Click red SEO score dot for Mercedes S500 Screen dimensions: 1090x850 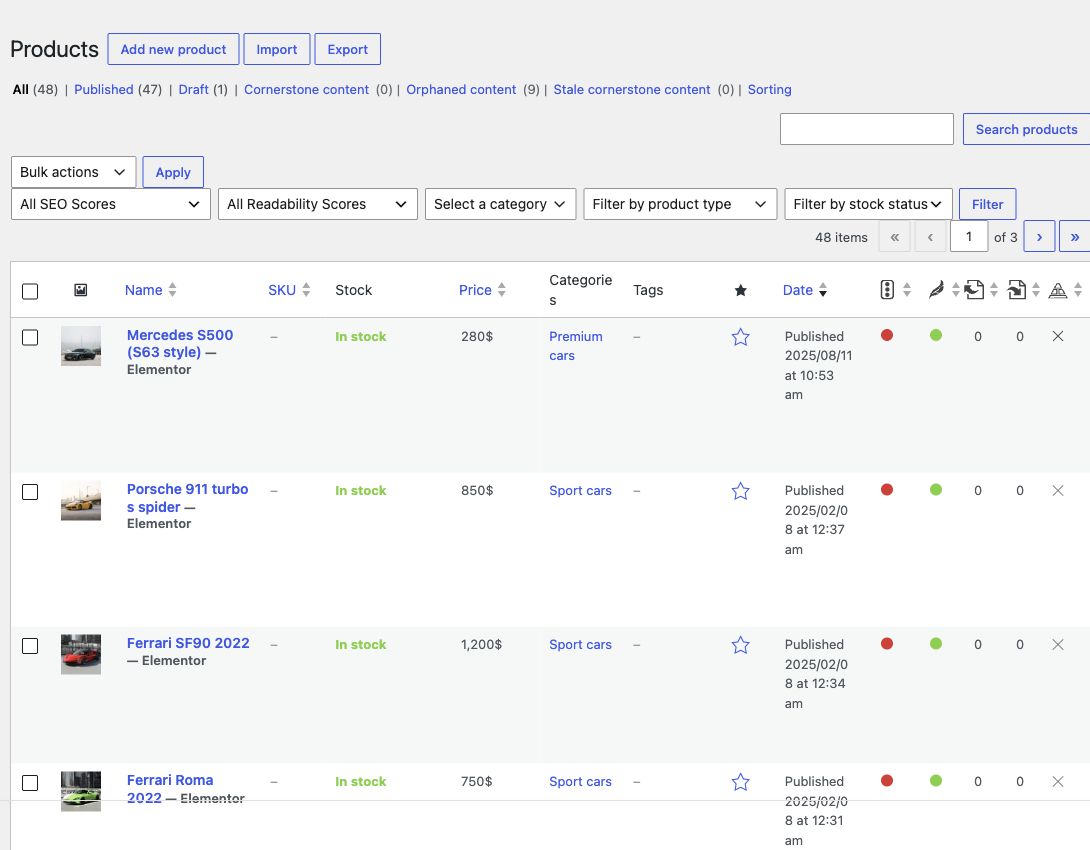pyautogui.click(x=887, y=336)
